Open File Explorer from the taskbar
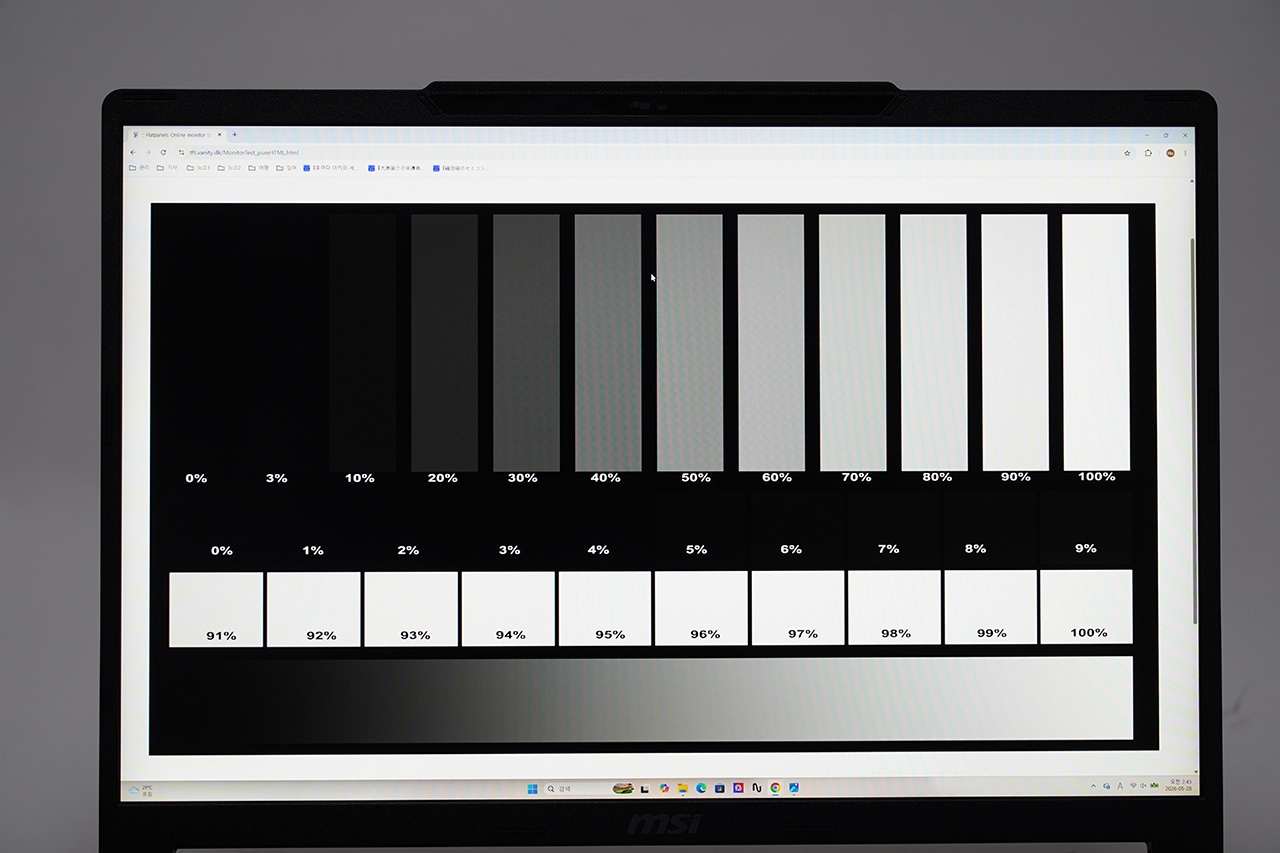 682,788
